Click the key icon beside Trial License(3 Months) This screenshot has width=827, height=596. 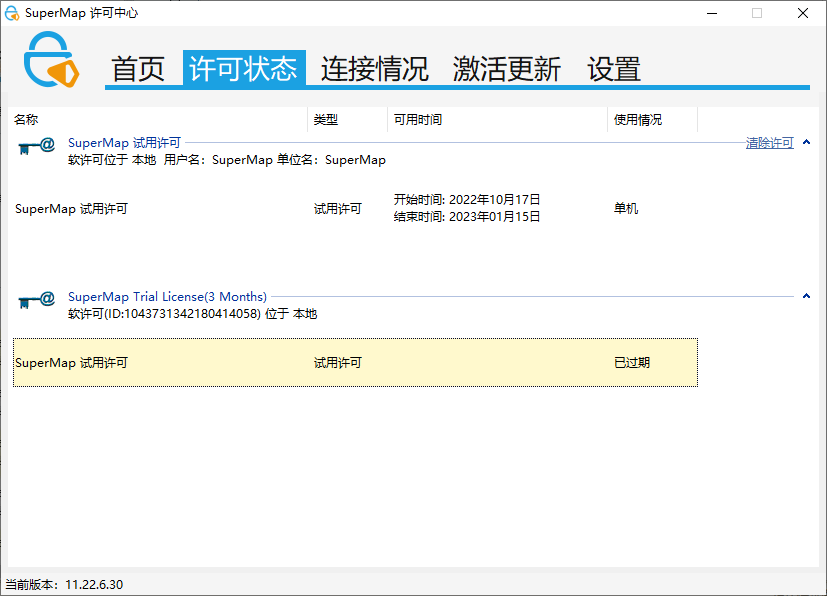point(36,300)
